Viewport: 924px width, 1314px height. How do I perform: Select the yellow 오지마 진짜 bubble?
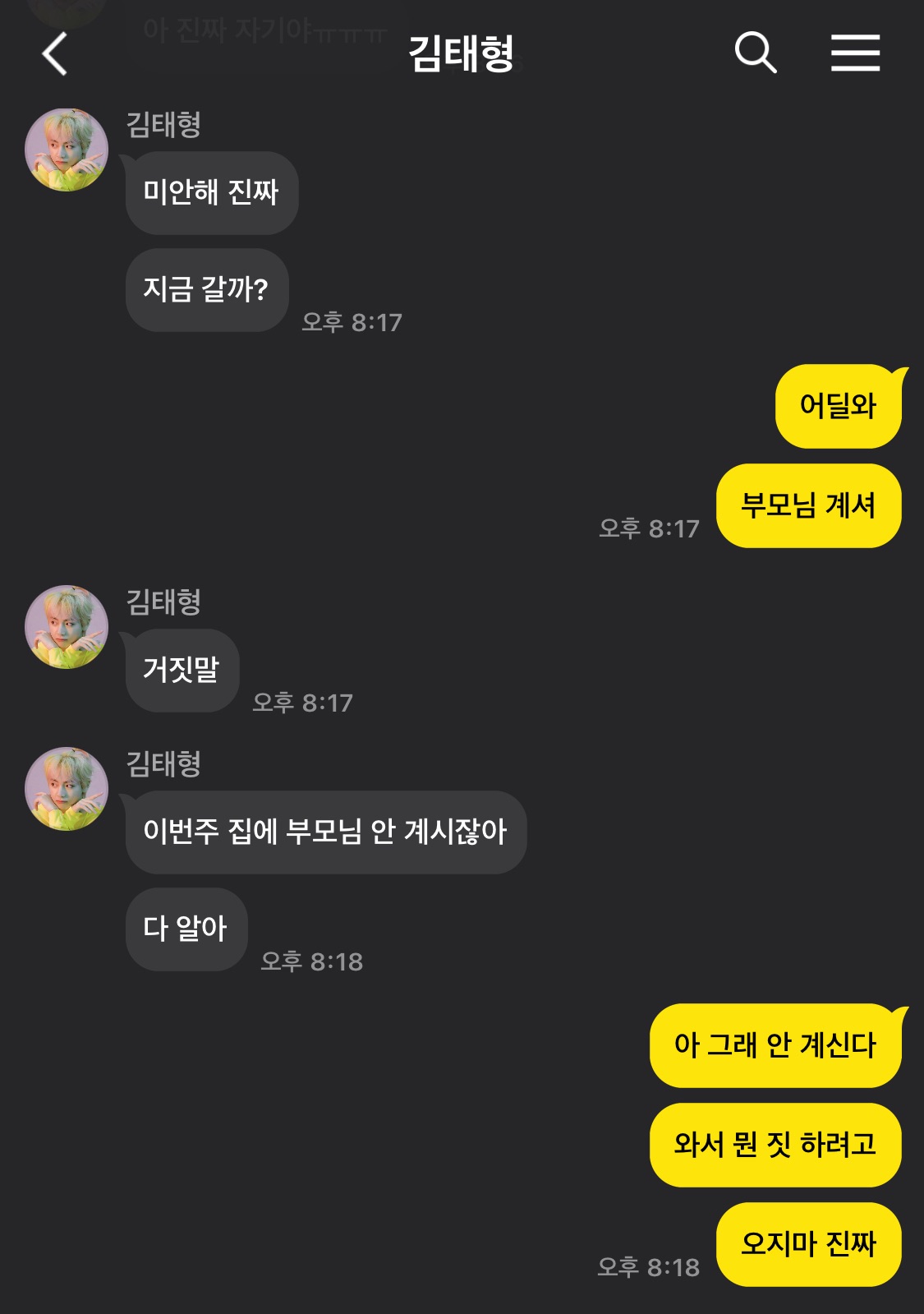(x=809, y=1244)
